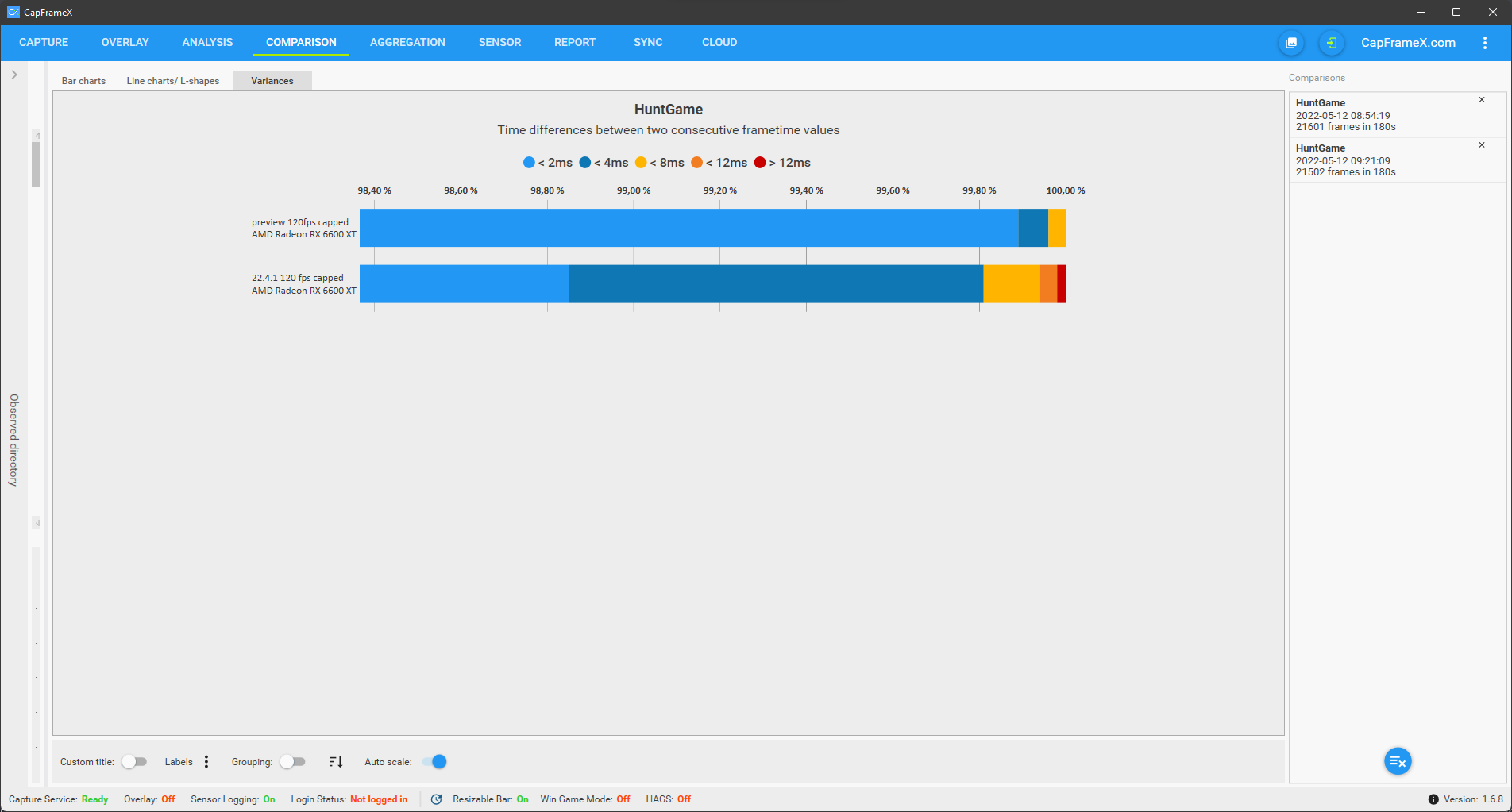Screen dimensions: 1512x812
Task: Expand the Observed directory side panel
Action: [x=14, y=75]
